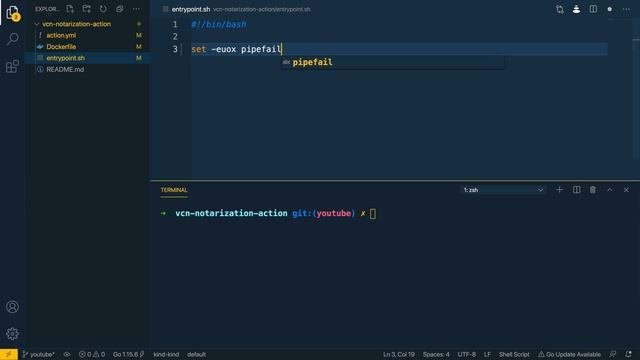Viewport: 640px width, 360px height.
Task: Open the Manage gear icon
Action: click(x=12, y=334)
